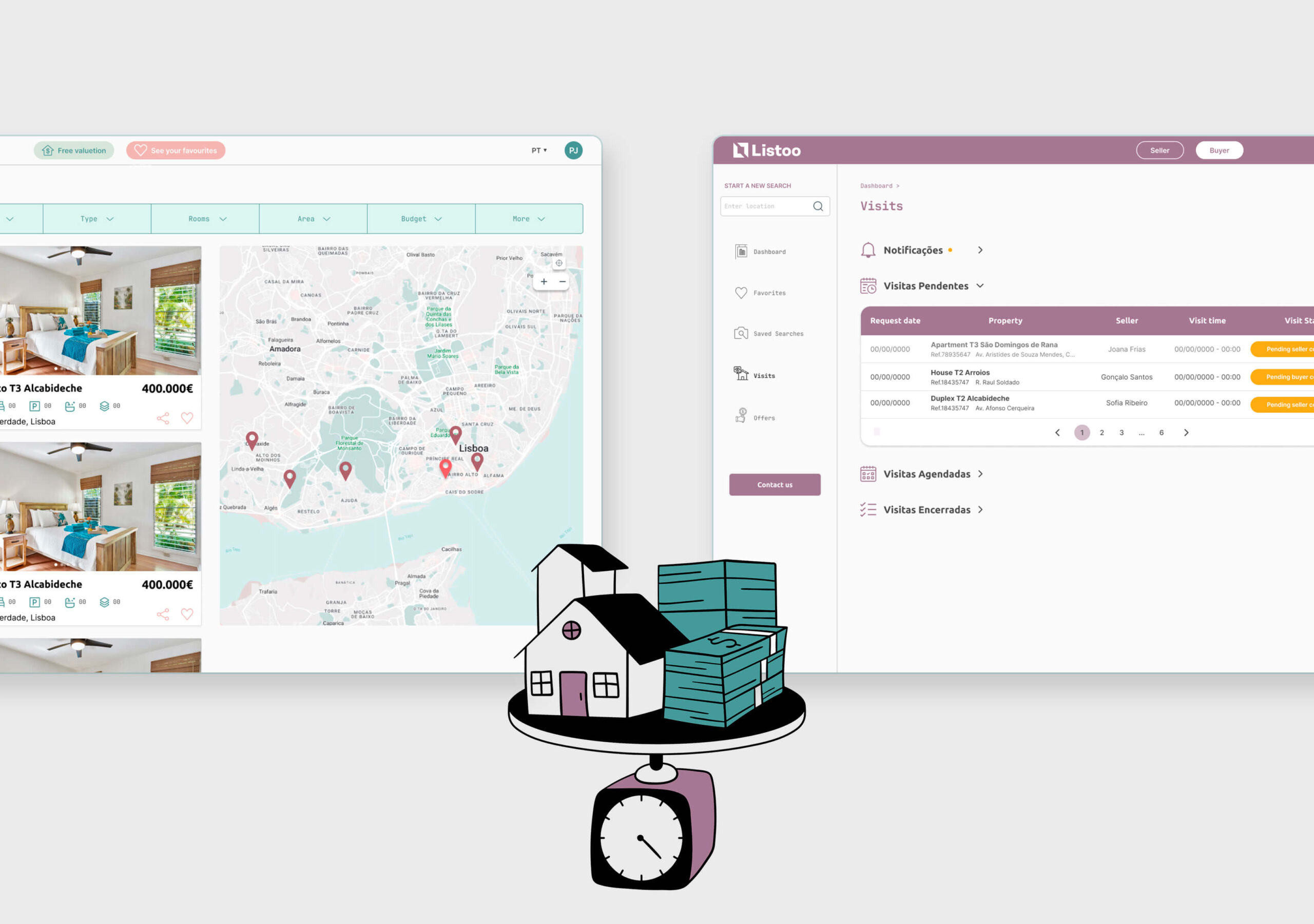Click the Contact us button
The image size is (1314, 924).
tap(775, 485)
